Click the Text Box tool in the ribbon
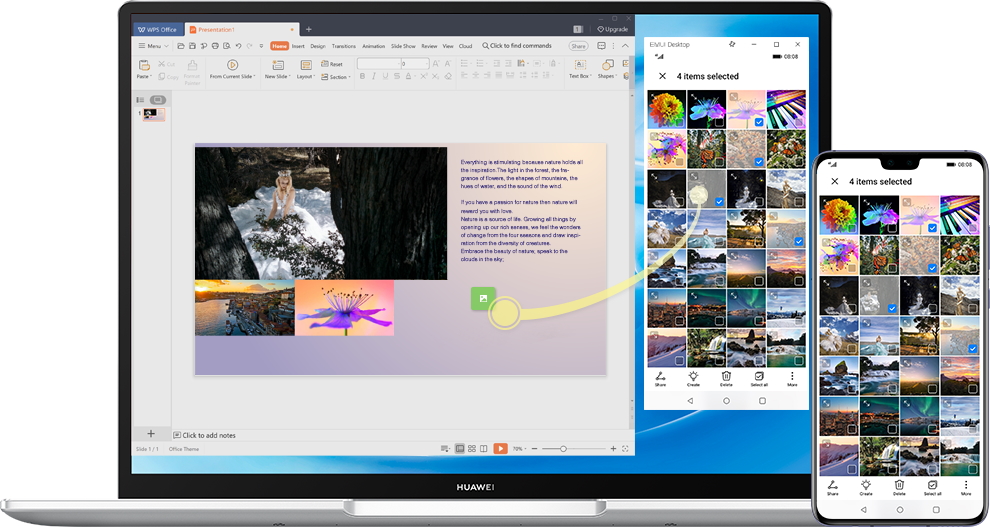 point(579,69)
